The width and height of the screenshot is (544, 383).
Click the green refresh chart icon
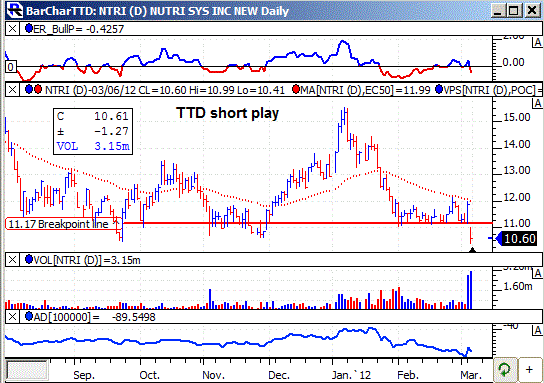(x=505, y=370)
